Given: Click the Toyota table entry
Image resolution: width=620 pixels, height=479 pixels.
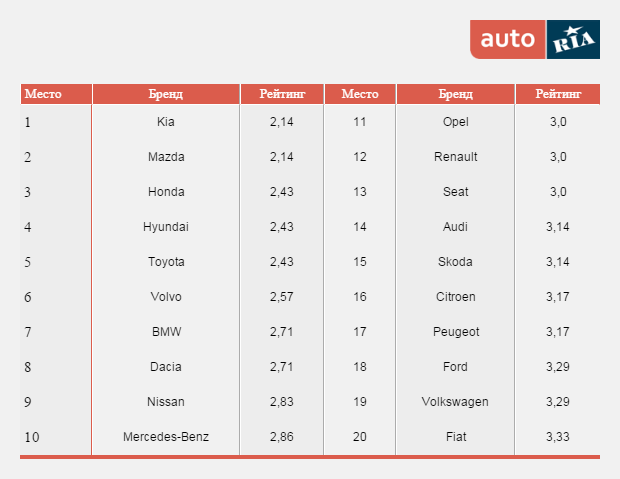Looking at the screenshot, I should [x=166, y=262].
